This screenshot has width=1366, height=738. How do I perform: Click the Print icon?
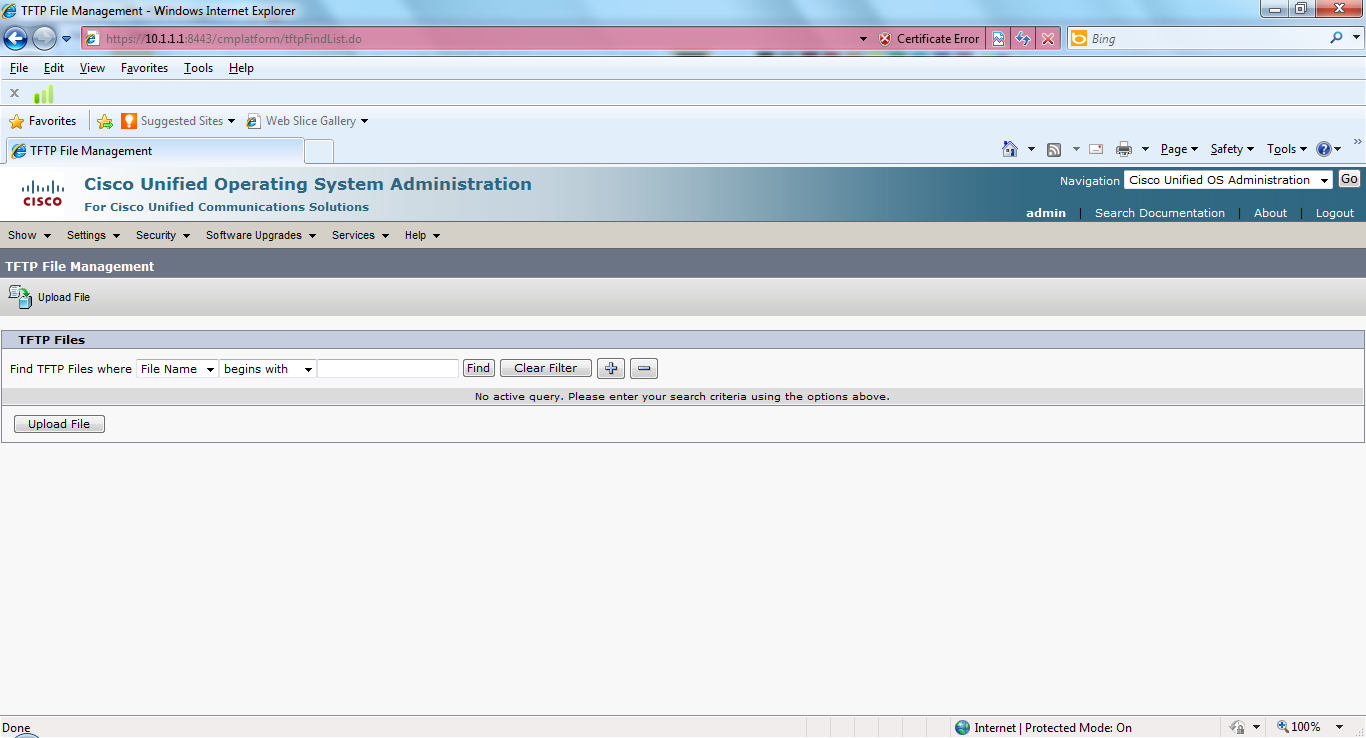pyautogui.click(x=1124, y=149)
